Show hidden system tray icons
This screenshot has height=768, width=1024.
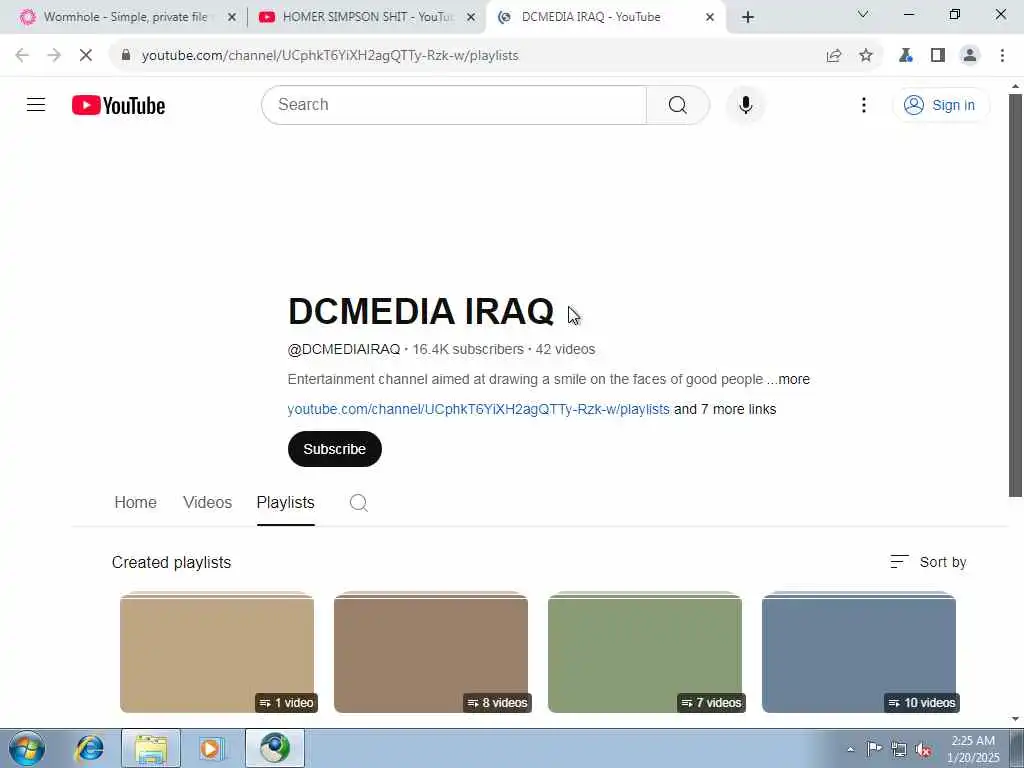(850, 749)
